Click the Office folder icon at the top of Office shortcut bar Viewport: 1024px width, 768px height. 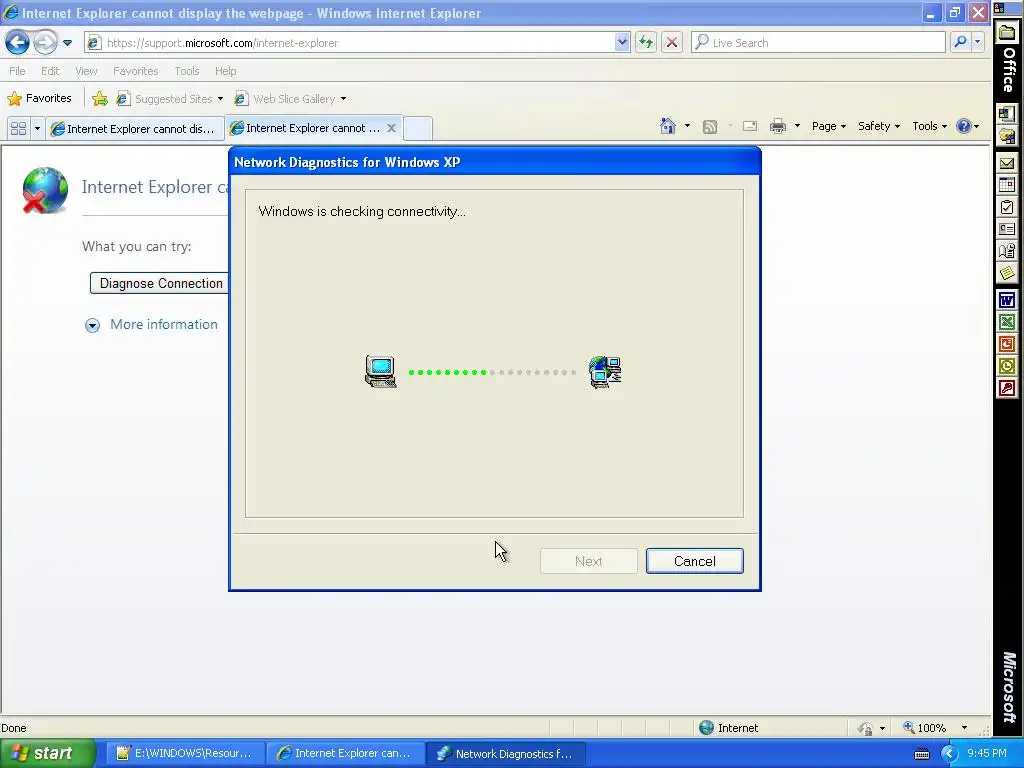point(1007,33)
